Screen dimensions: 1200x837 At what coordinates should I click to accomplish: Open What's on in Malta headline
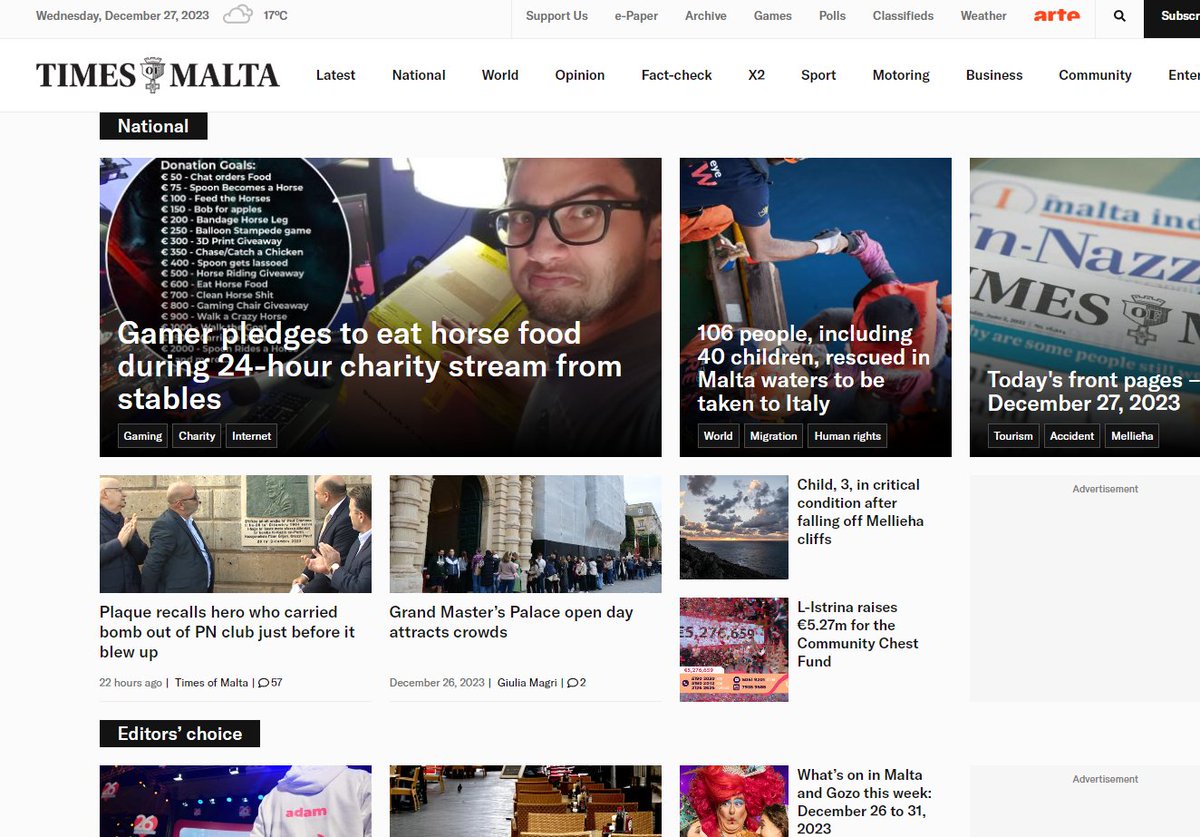865,801
